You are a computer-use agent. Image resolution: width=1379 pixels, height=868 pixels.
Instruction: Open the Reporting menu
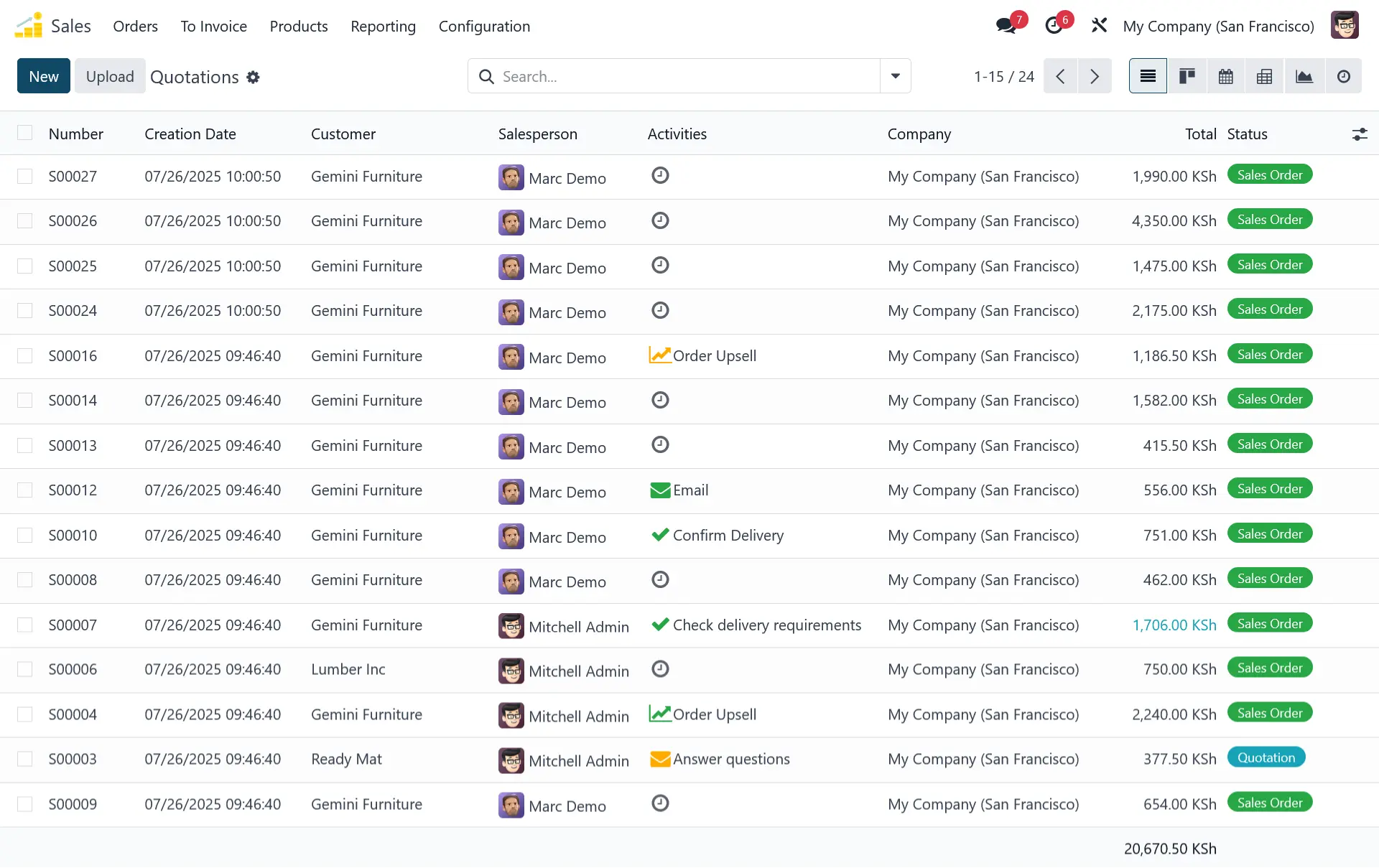click(x=383, y=27)
